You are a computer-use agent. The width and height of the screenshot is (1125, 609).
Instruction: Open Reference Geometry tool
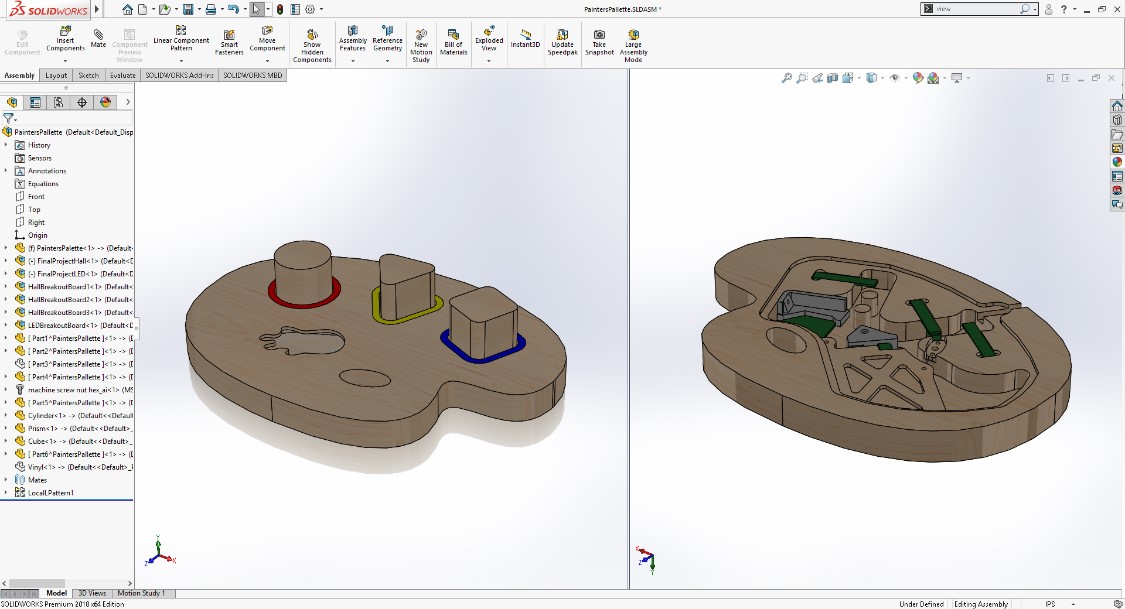pos(387,39)
